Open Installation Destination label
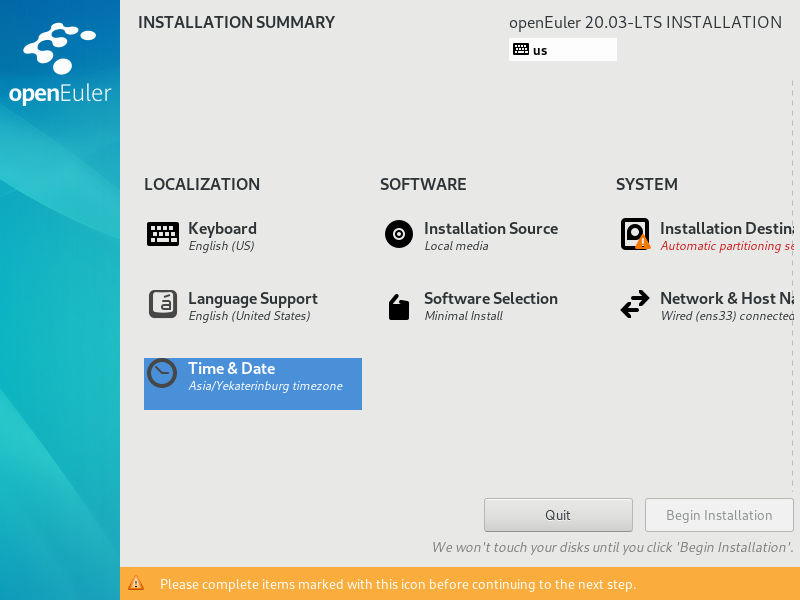The image size is (800, 600). (x=727, y=228)
